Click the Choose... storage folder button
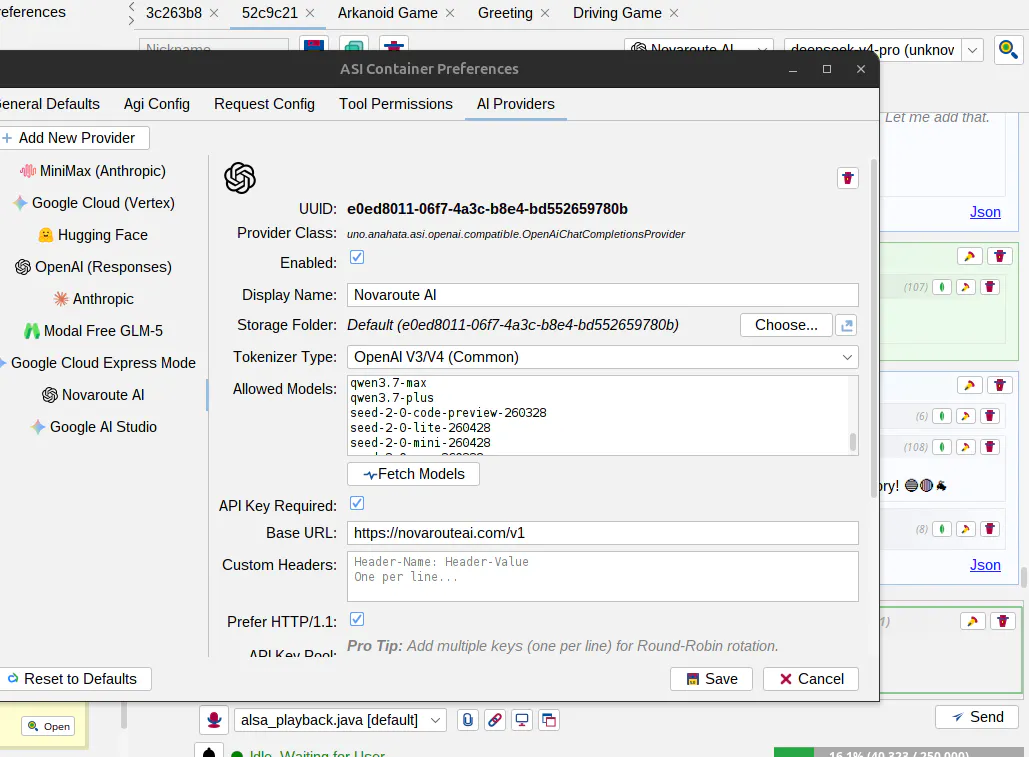Image resolution: width=1029 pixels, height=757 pixels. [x=786, y=325]
